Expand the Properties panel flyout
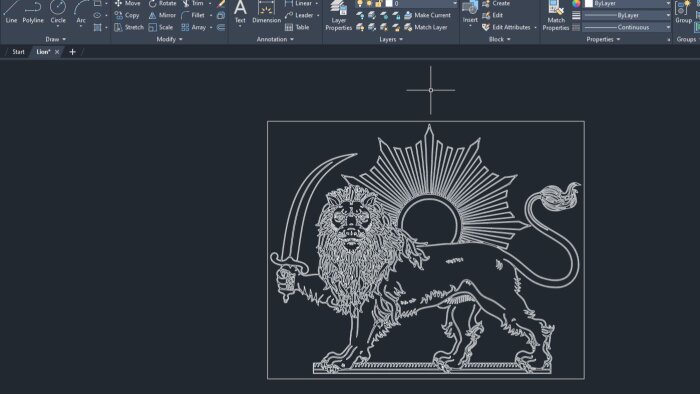The width and height of the screenshot is (700, 394). coord(603,39)
